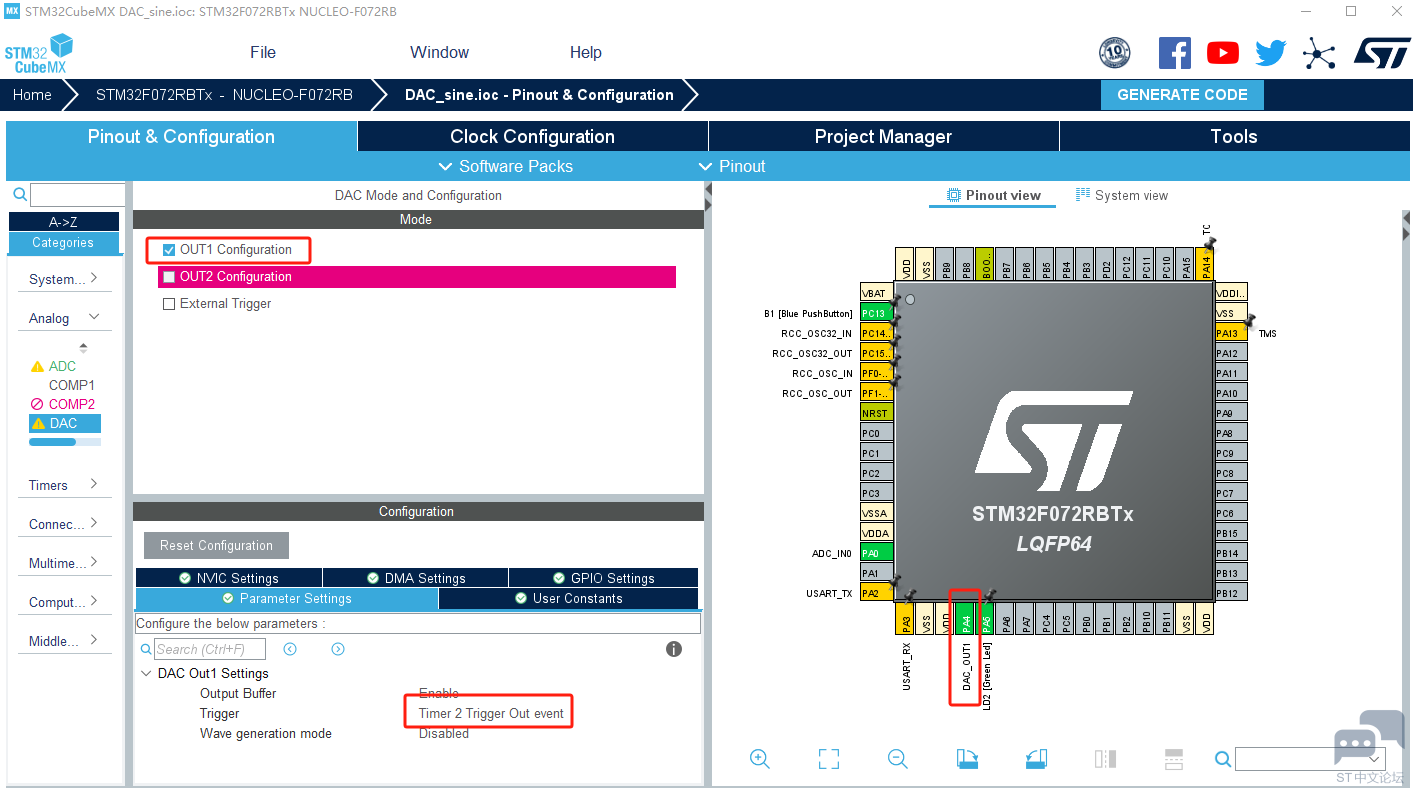Open the ST Facebook page icon
The height and width of the screenshot is (793, 1413).
point(1175,53)
